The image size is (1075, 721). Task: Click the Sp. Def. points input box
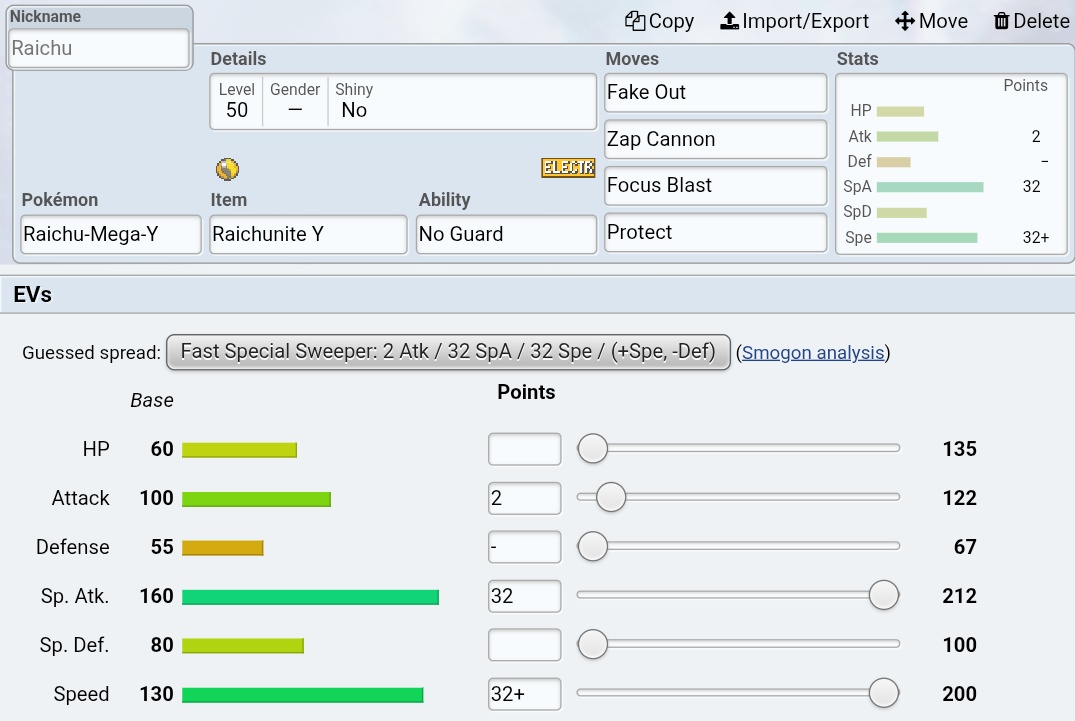524,645
